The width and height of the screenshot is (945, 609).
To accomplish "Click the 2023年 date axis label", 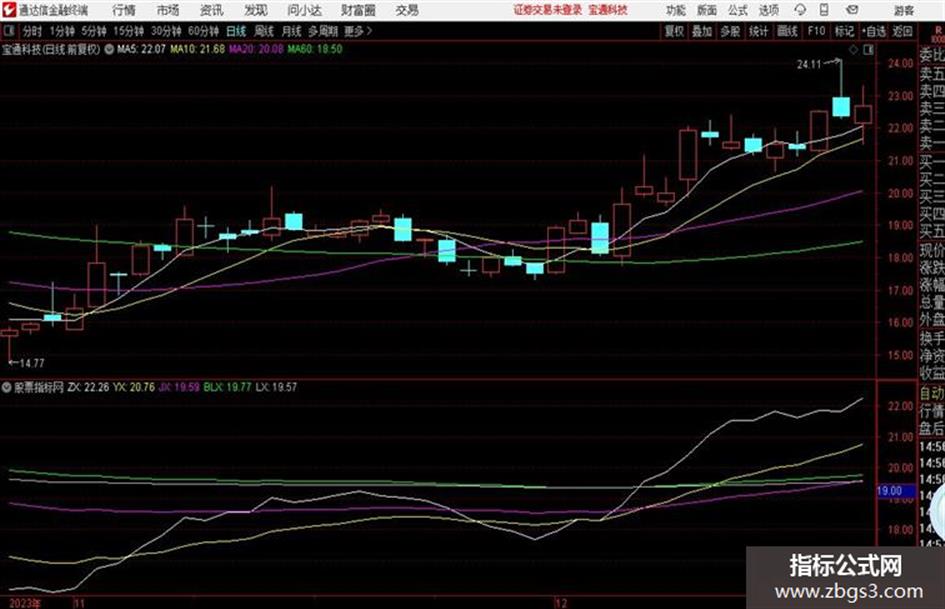I will pyautogui.click(x=25, y=603).
